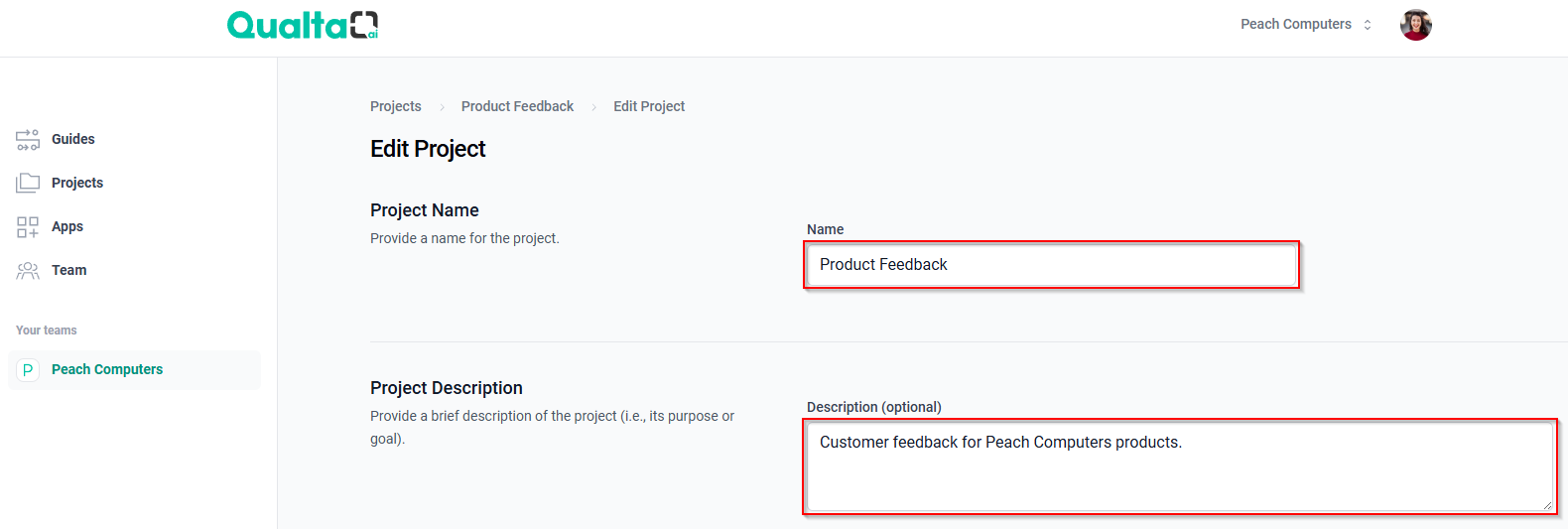Click the Edit Project breadcrumb
Image resolution: width=1568 pixels, height=529 pixels.
649,106
